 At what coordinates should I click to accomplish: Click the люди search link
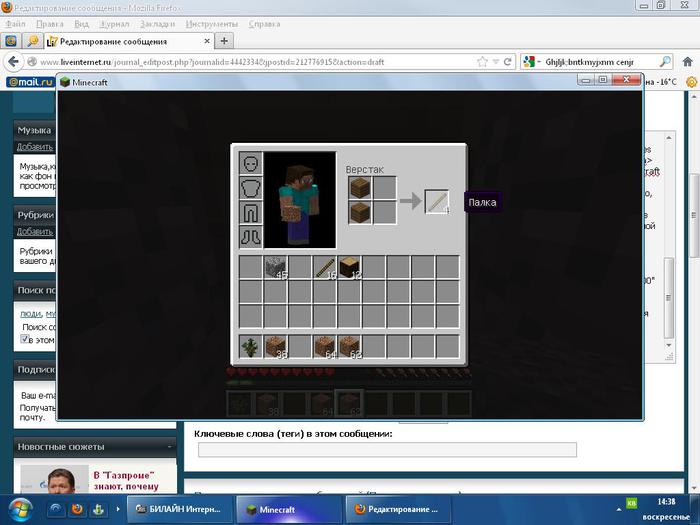pos(31,313)
